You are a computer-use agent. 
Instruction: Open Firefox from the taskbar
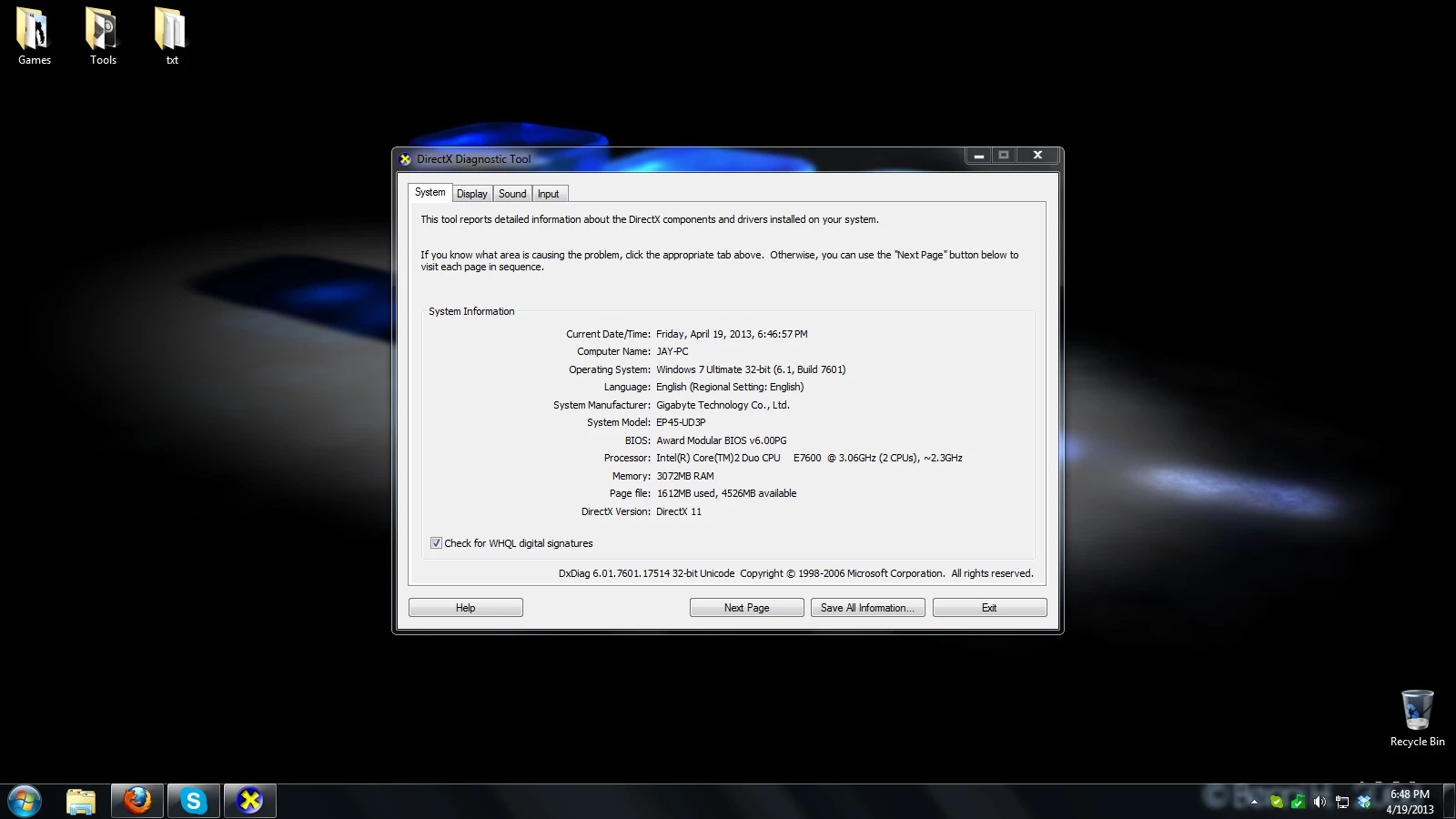tap(137, 801)
